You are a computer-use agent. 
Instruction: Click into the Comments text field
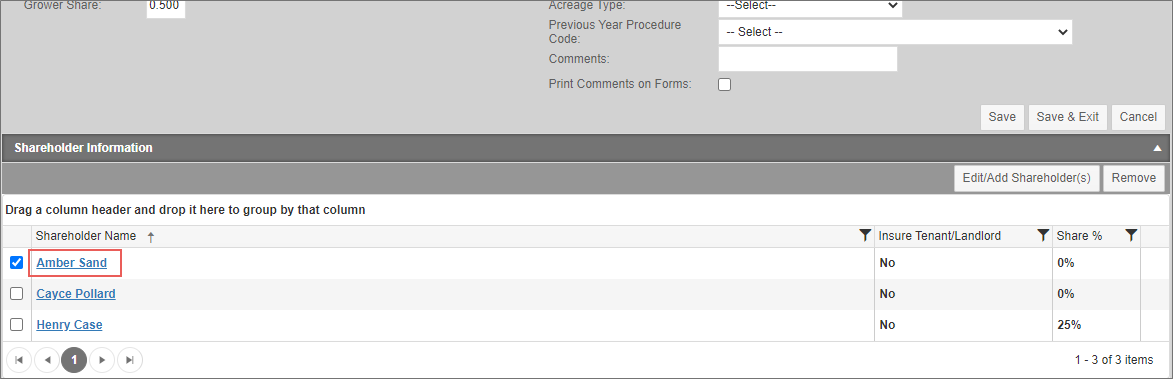click(807, 58)
